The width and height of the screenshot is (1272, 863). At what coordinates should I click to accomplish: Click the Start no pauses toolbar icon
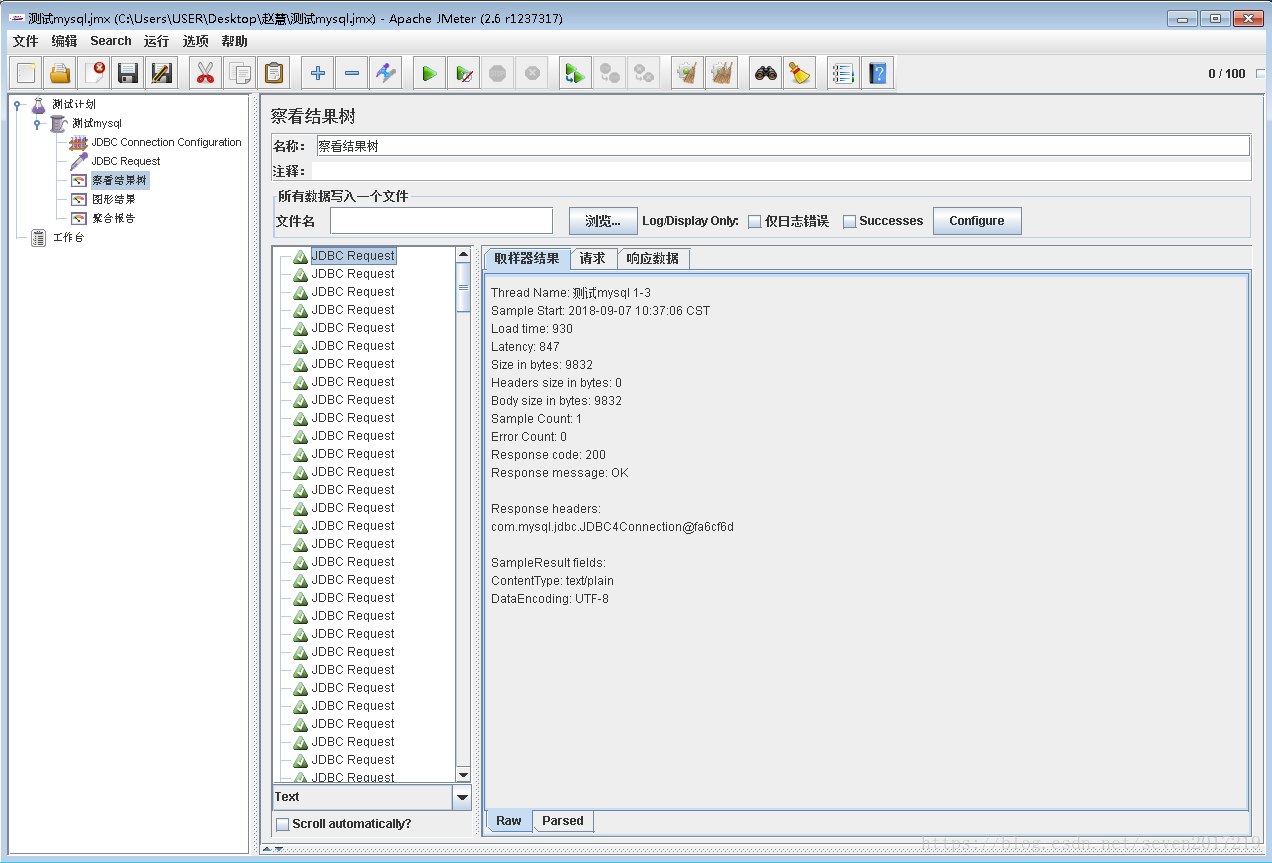point(464,73)
